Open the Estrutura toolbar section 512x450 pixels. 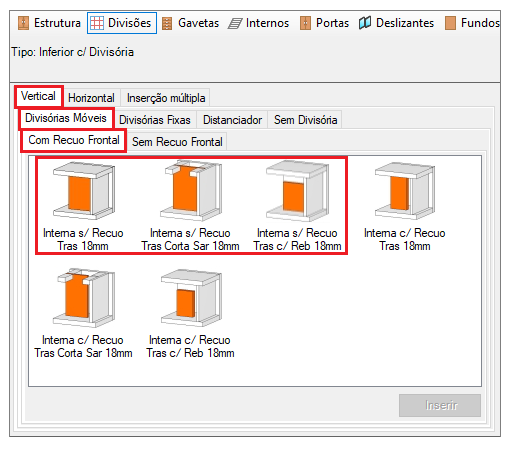(49, 23)
